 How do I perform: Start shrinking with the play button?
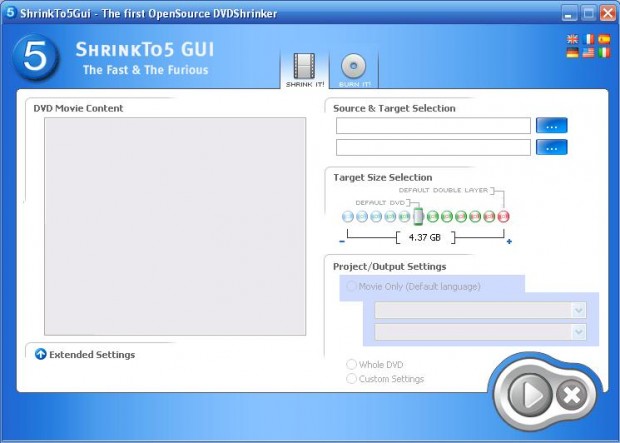(530, 394)
